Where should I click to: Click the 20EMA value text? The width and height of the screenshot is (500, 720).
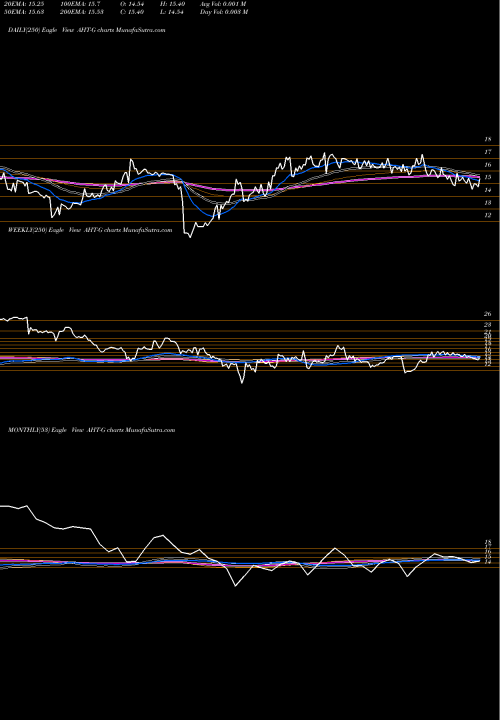tap(22, 4)
